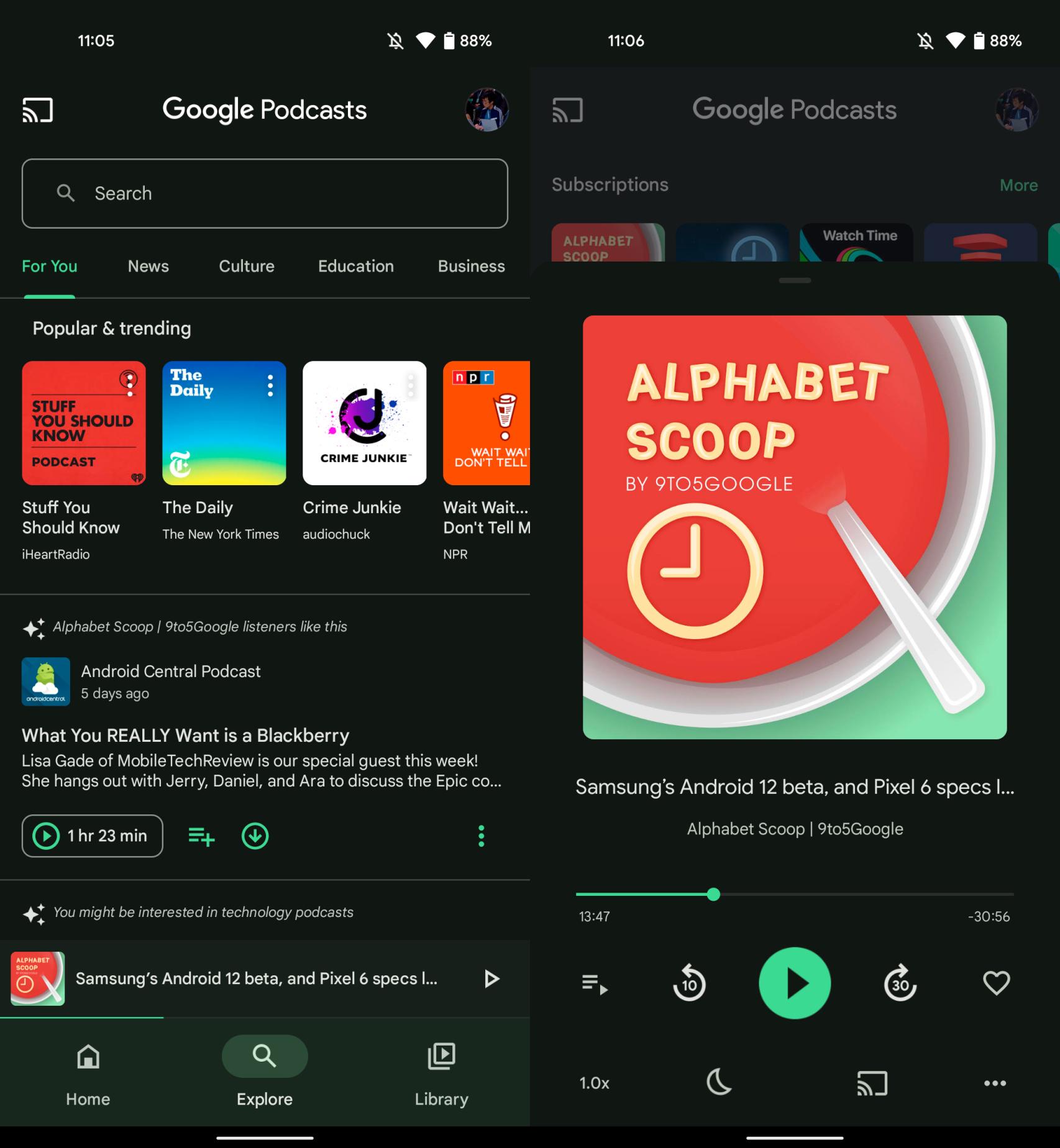Add Blackberry episode to queue

(201, 836)
